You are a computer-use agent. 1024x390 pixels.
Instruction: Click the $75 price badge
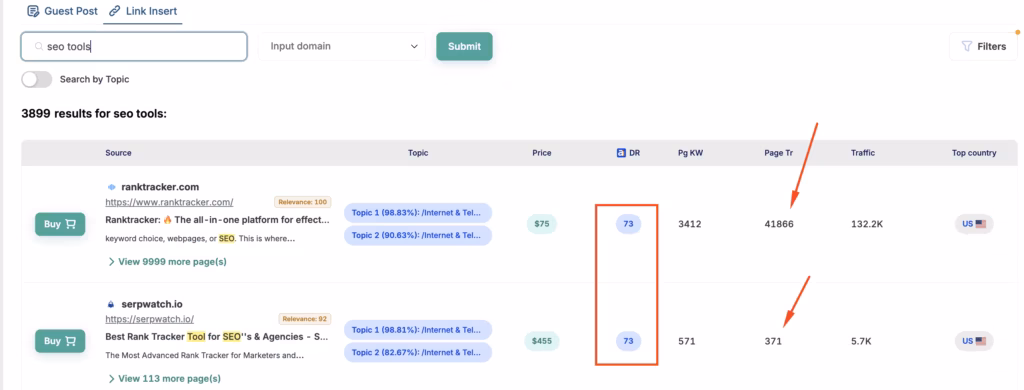(542, 224)
